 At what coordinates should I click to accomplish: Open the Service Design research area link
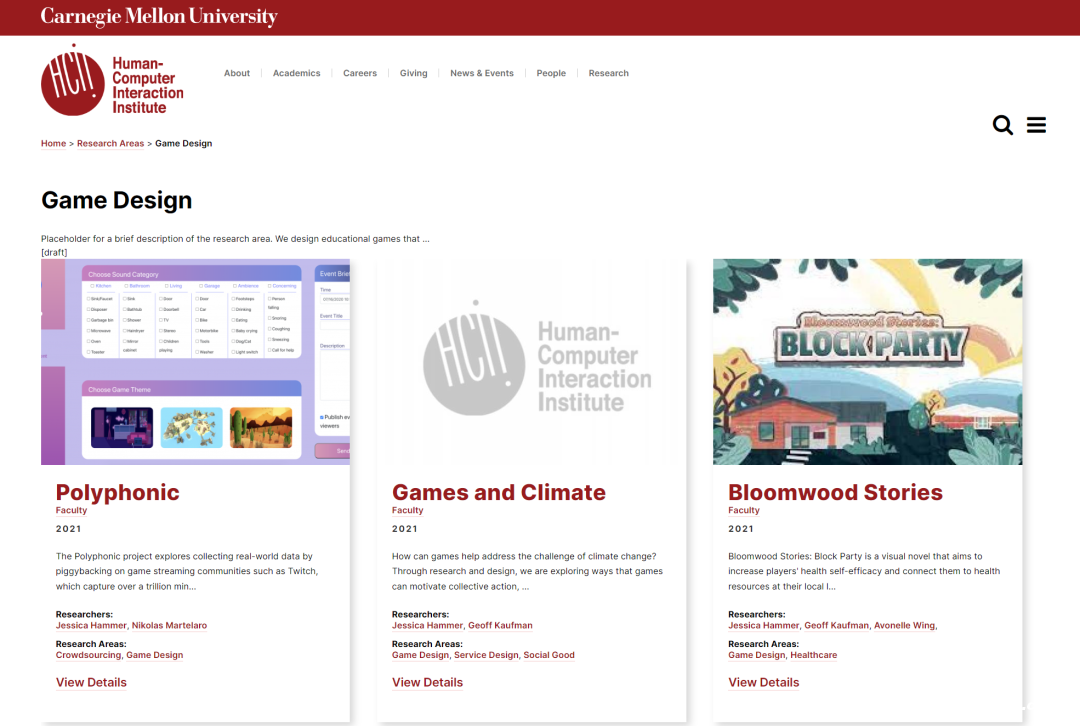(486, 655)
